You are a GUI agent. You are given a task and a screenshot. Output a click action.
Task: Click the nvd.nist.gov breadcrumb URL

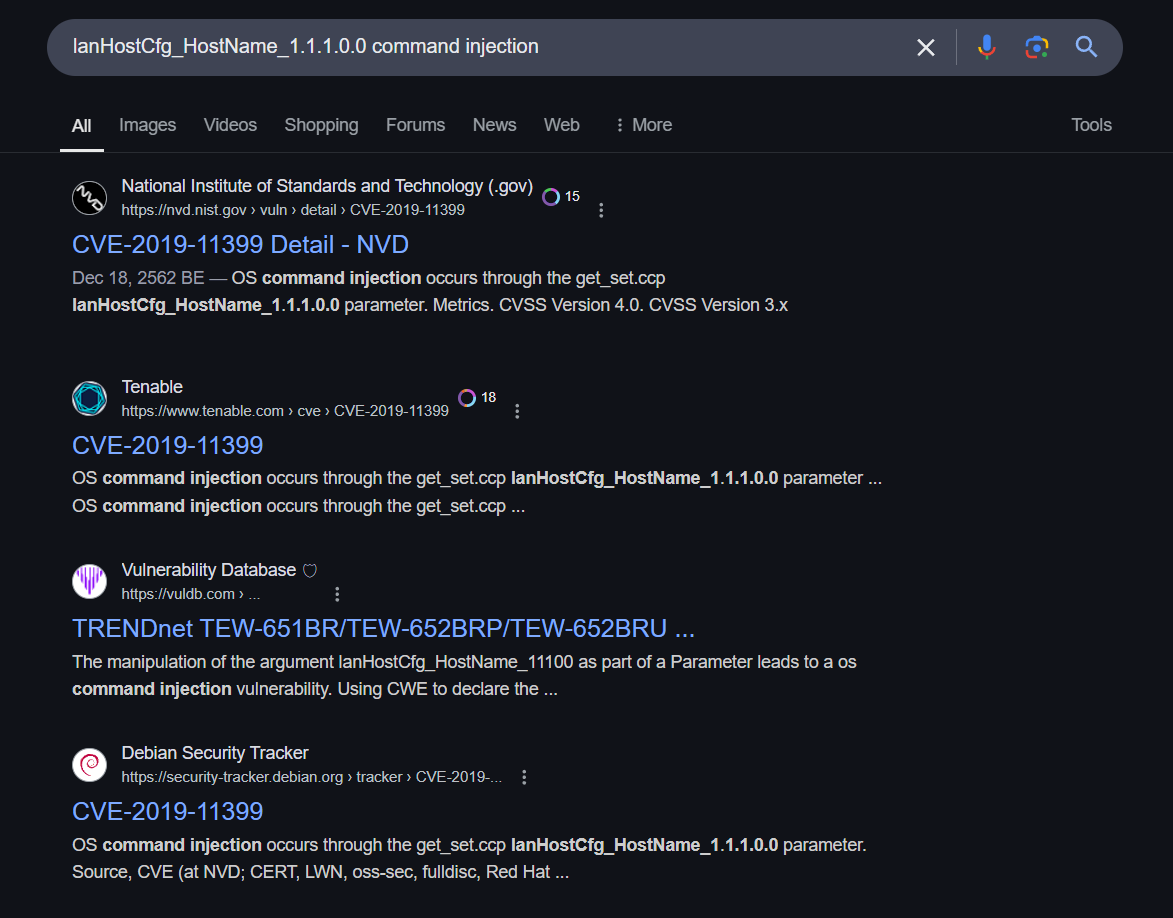[x=293, y=210]
